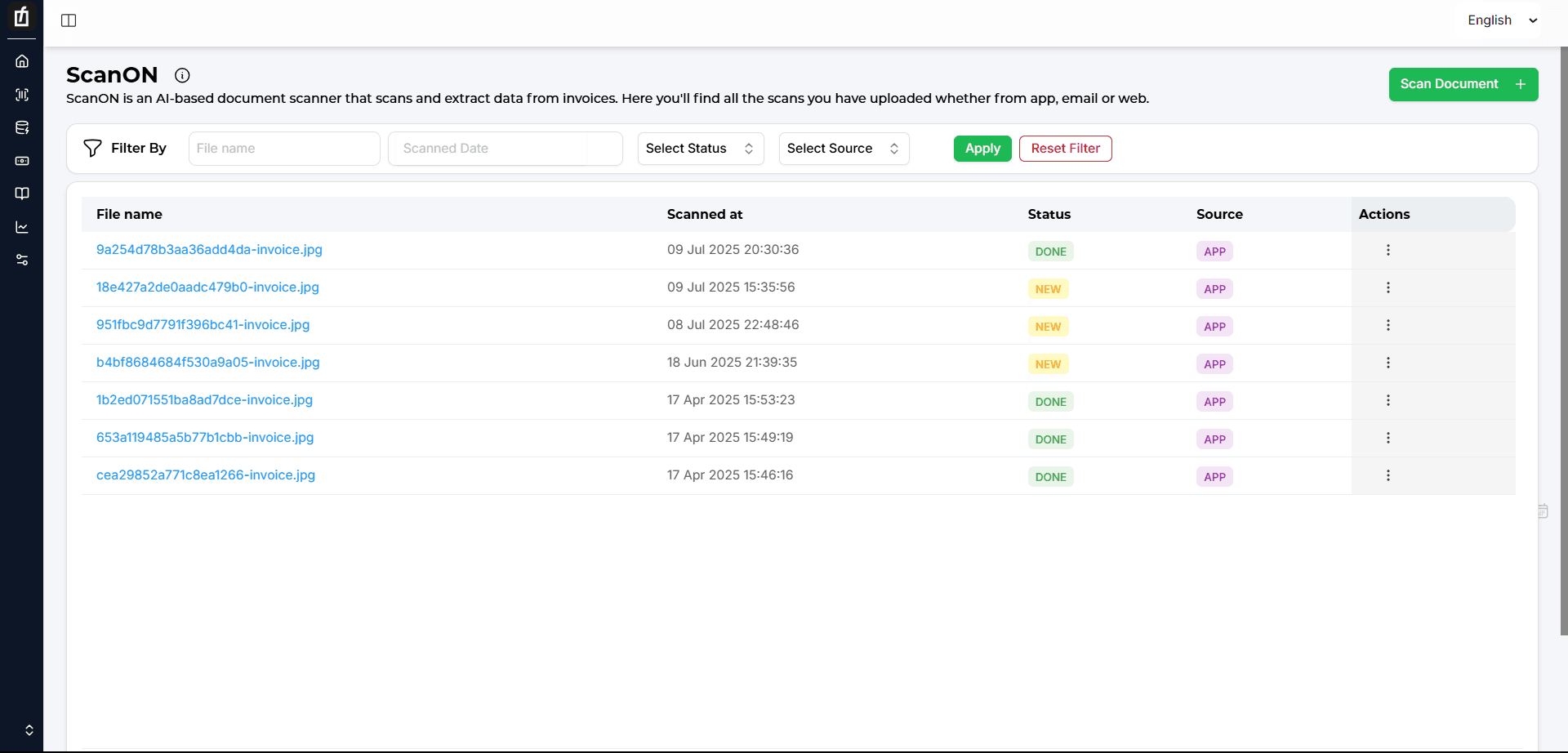The width and height of the screenshot is (1568, 753).
Task: Click the date 18 Jun 2025 21:39:35
Action: (732, 363)
